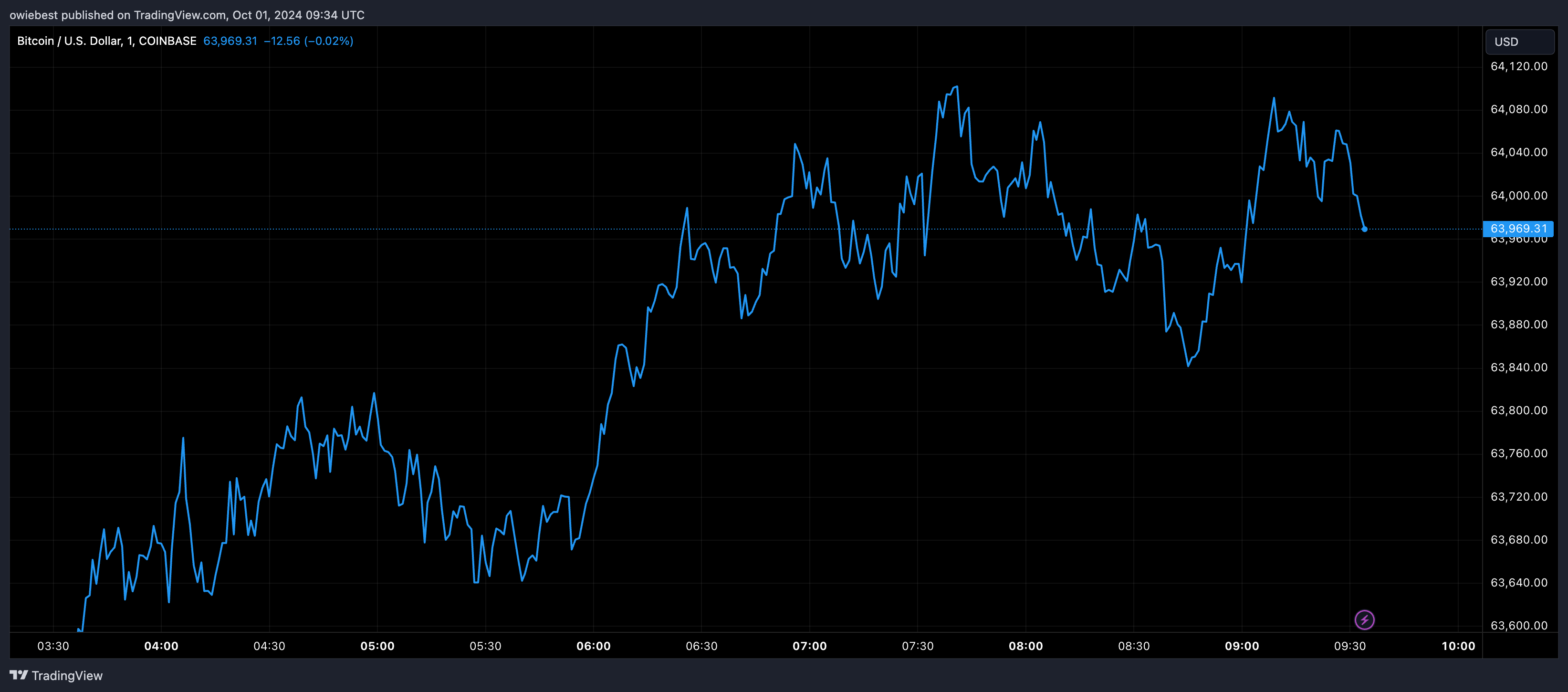Click the 64,120.00 price axis label

point(1519,66)
